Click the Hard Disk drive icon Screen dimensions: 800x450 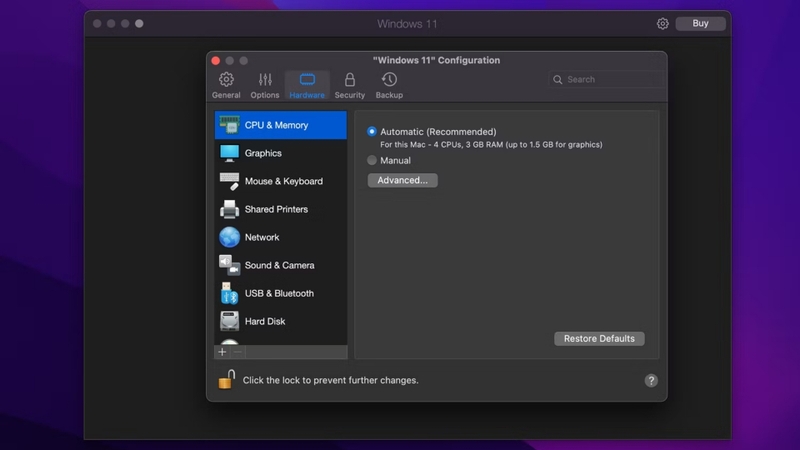230,321
